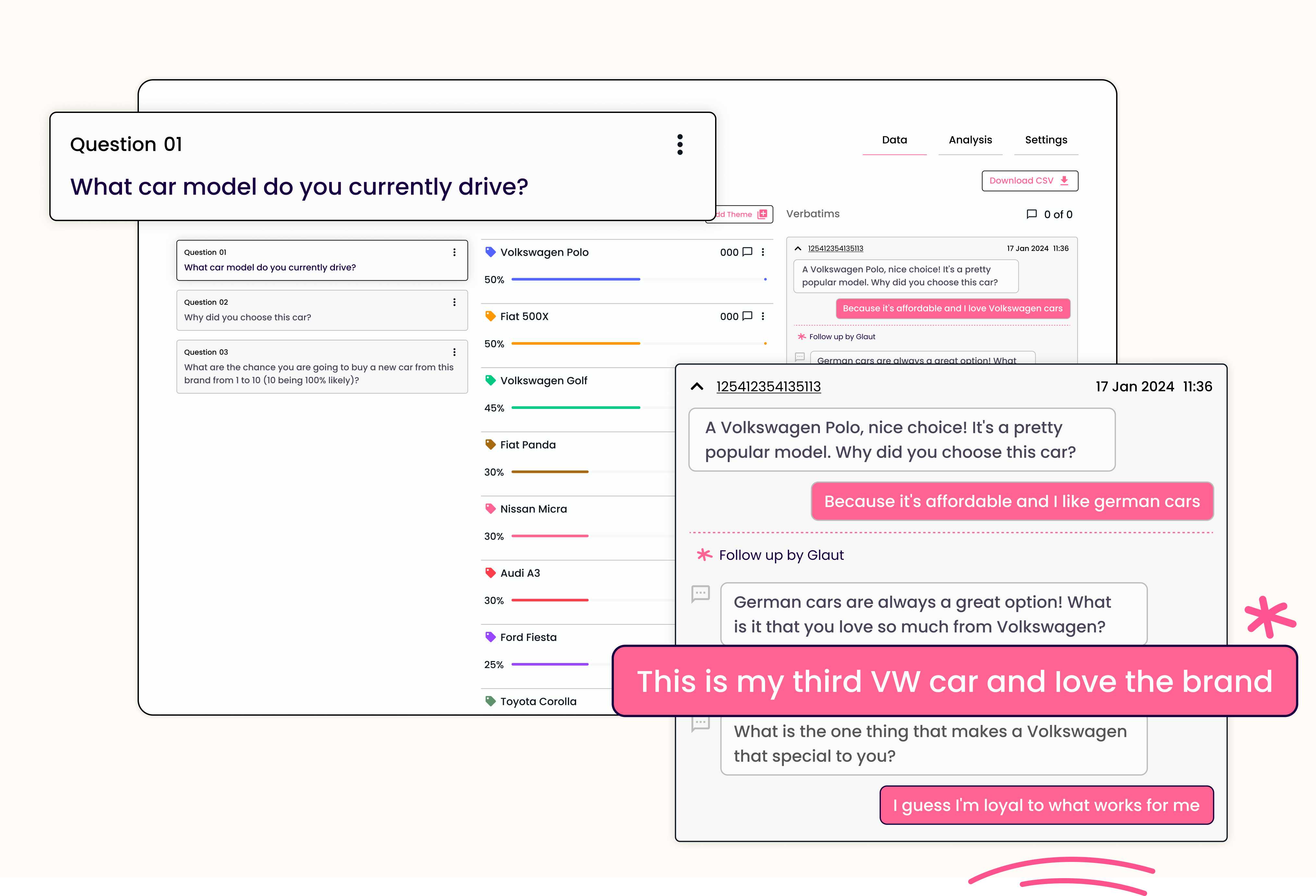Click the Nissan Micra 30% progress bar
Viewport: 1316px width, 896px height.
tap(593, 536)
